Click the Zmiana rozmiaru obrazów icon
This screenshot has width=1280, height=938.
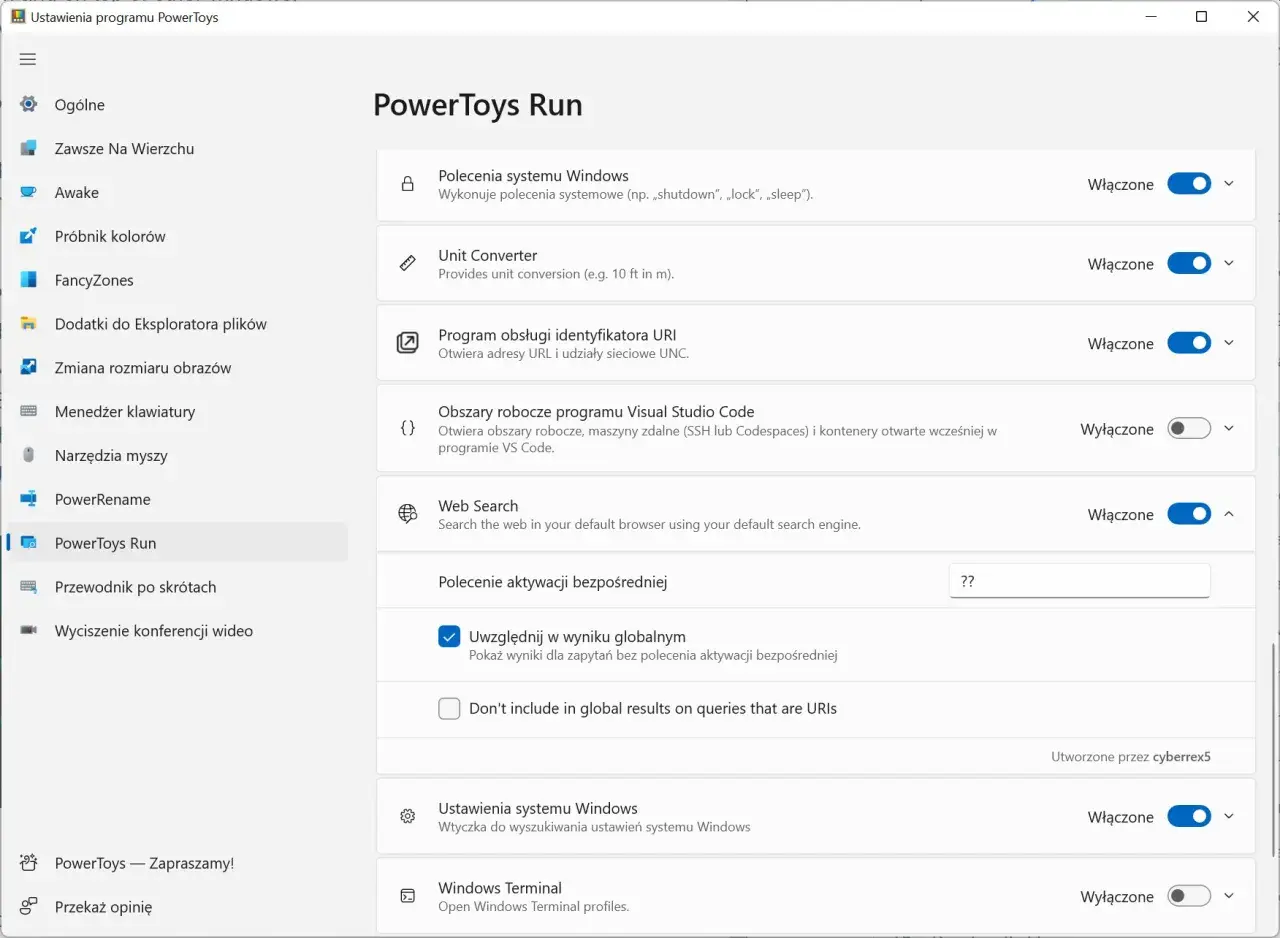tap(28, 368)
